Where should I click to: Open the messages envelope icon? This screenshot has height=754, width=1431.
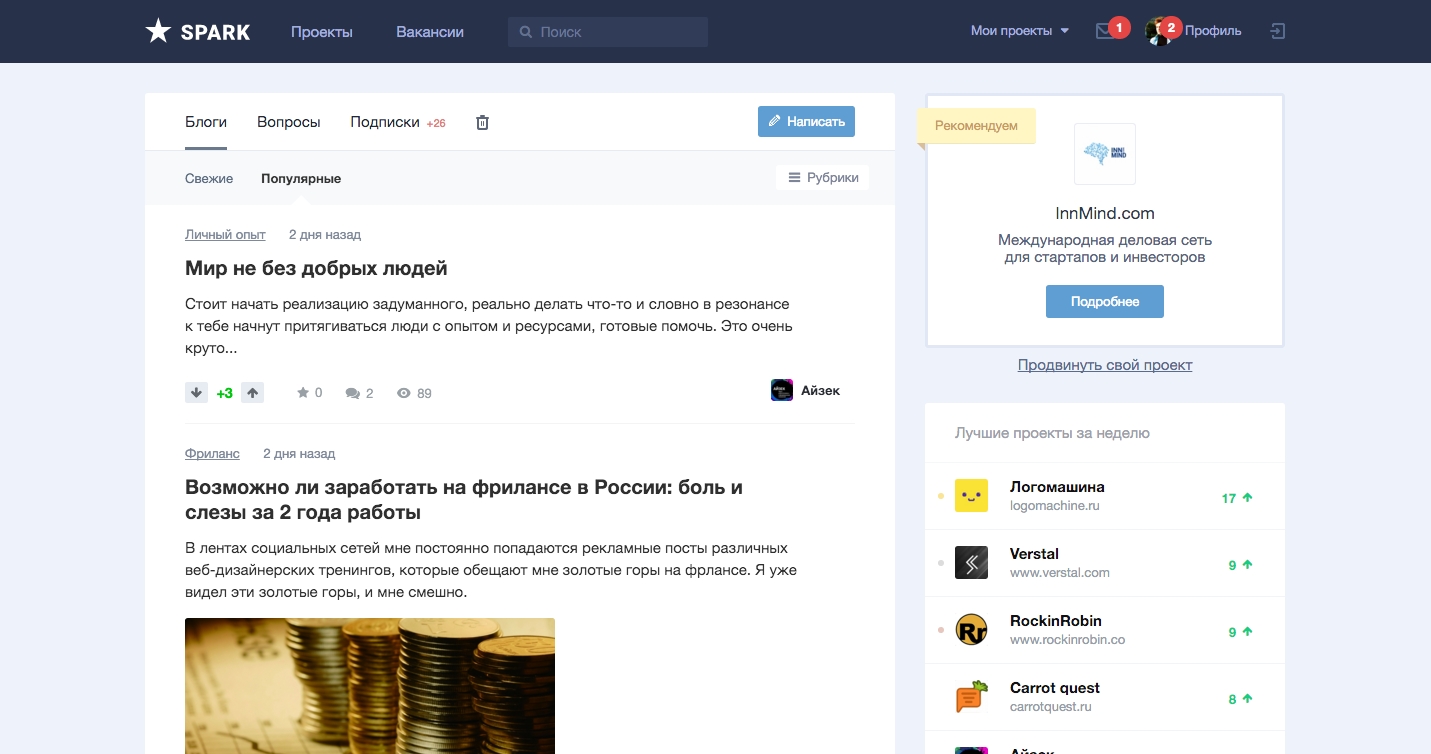(1104, 31)
